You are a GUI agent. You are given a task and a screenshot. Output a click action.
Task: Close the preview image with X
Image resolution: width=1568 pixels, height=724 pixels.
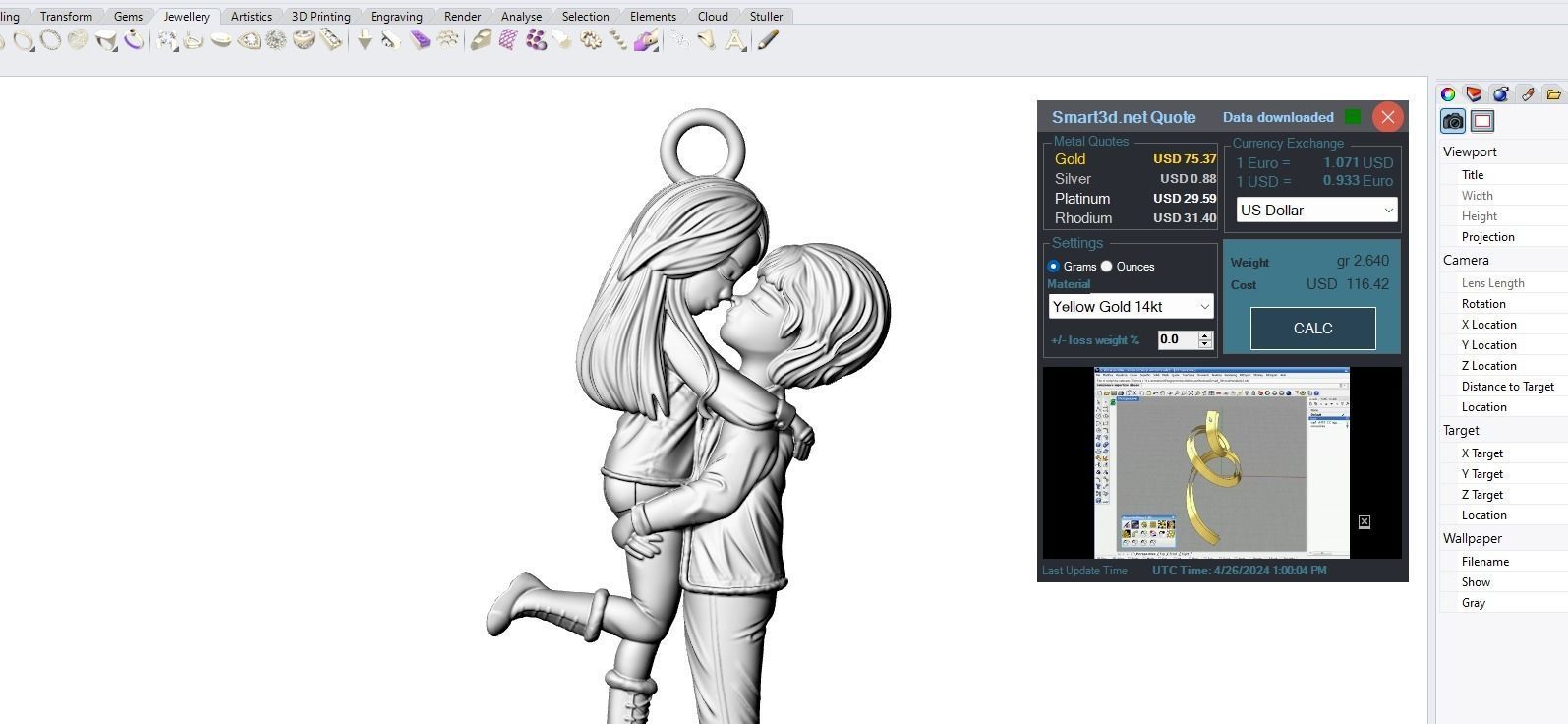[x=1365, y=521]
